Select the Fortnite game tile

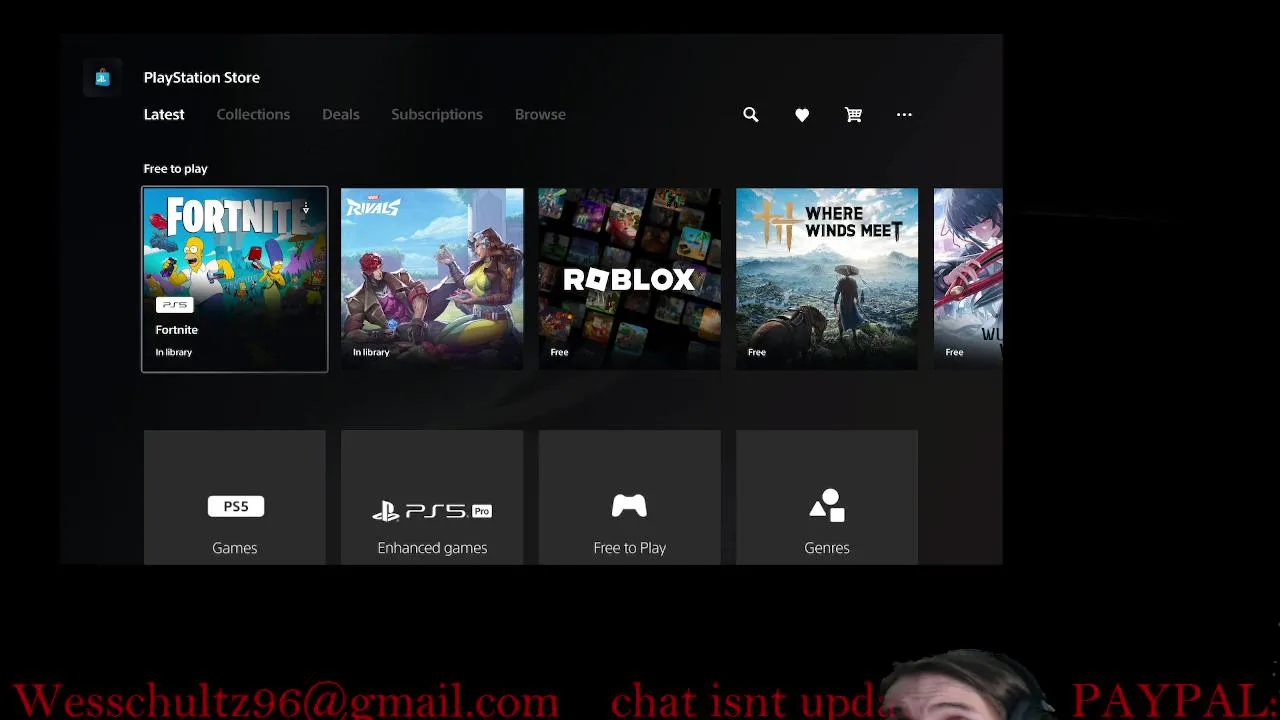pyautogui.click(x=235, y=279)
